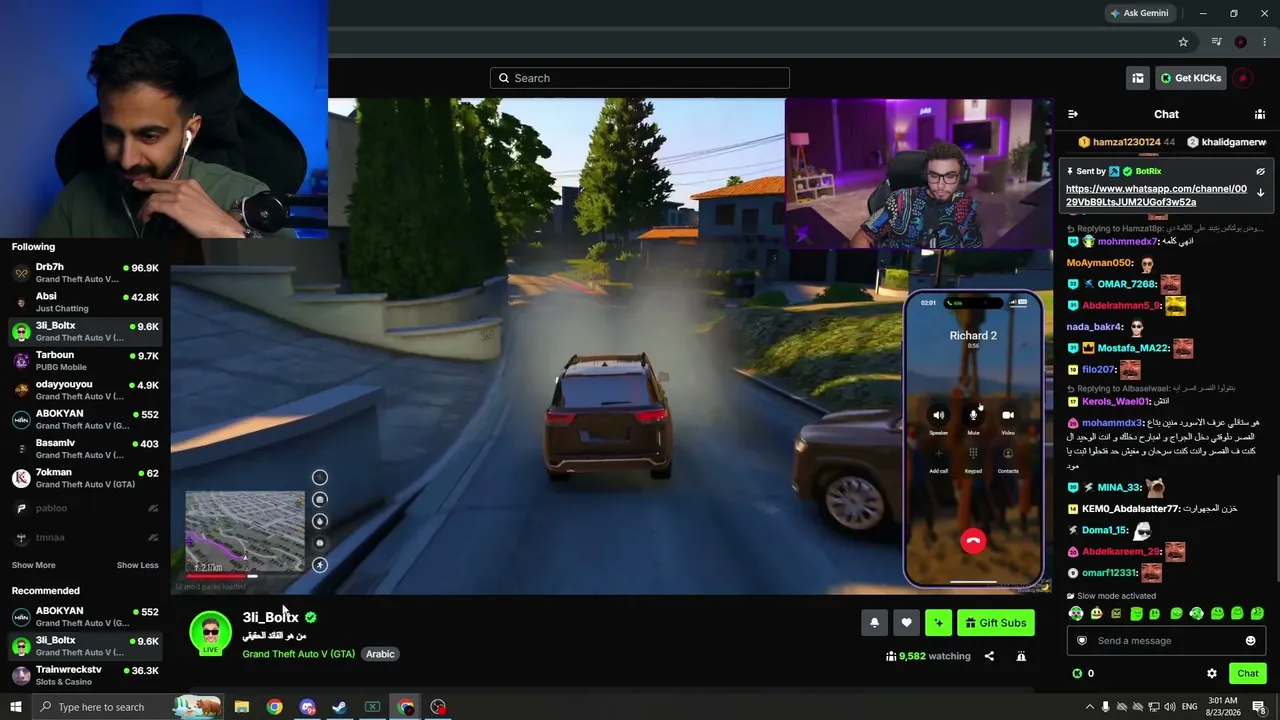Screen dimensions: 1280x720
Task: Collapse following list with Show Less
Action: (137, 565)
